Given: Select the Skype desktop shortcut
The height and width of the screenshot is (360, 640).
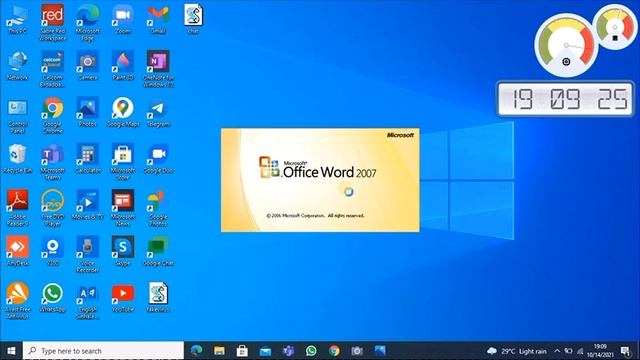Looking at the screenshot, I should [123, 251].
